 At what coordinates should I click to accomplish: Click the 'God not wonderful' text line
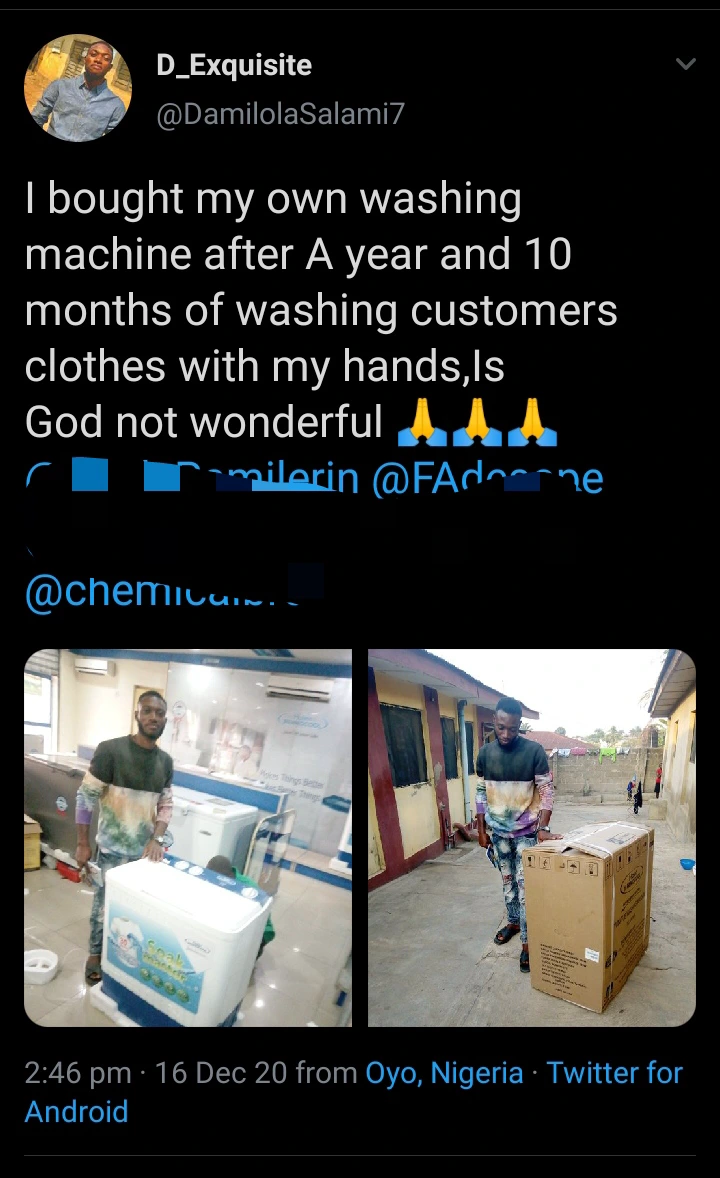click(204, 422)
